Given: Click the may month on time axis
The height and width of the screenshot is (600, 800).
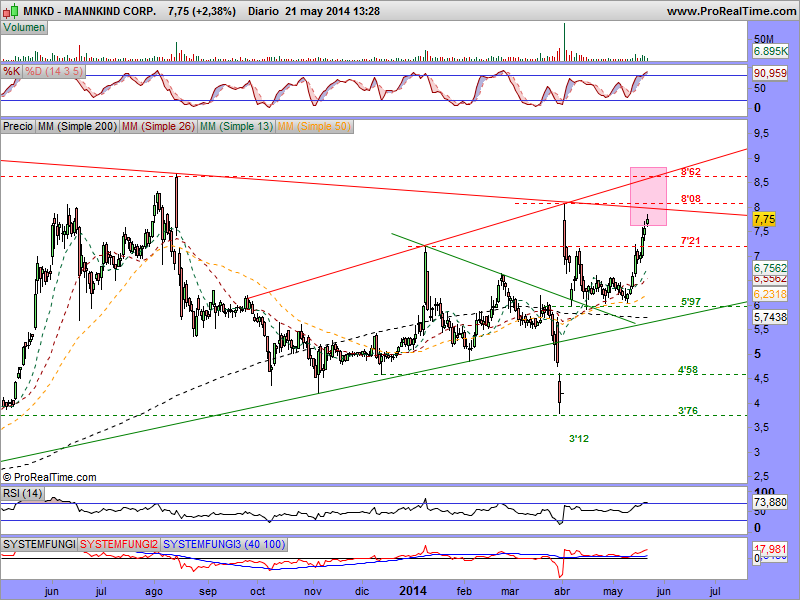Looking at the screenshot, I should [x=613, y=591].
